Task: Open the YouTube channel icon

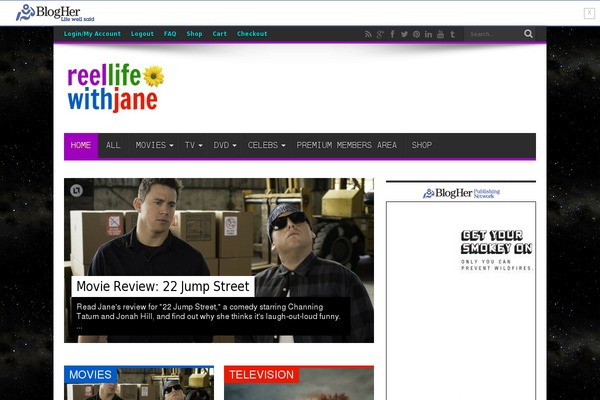Action: point(440,34)
